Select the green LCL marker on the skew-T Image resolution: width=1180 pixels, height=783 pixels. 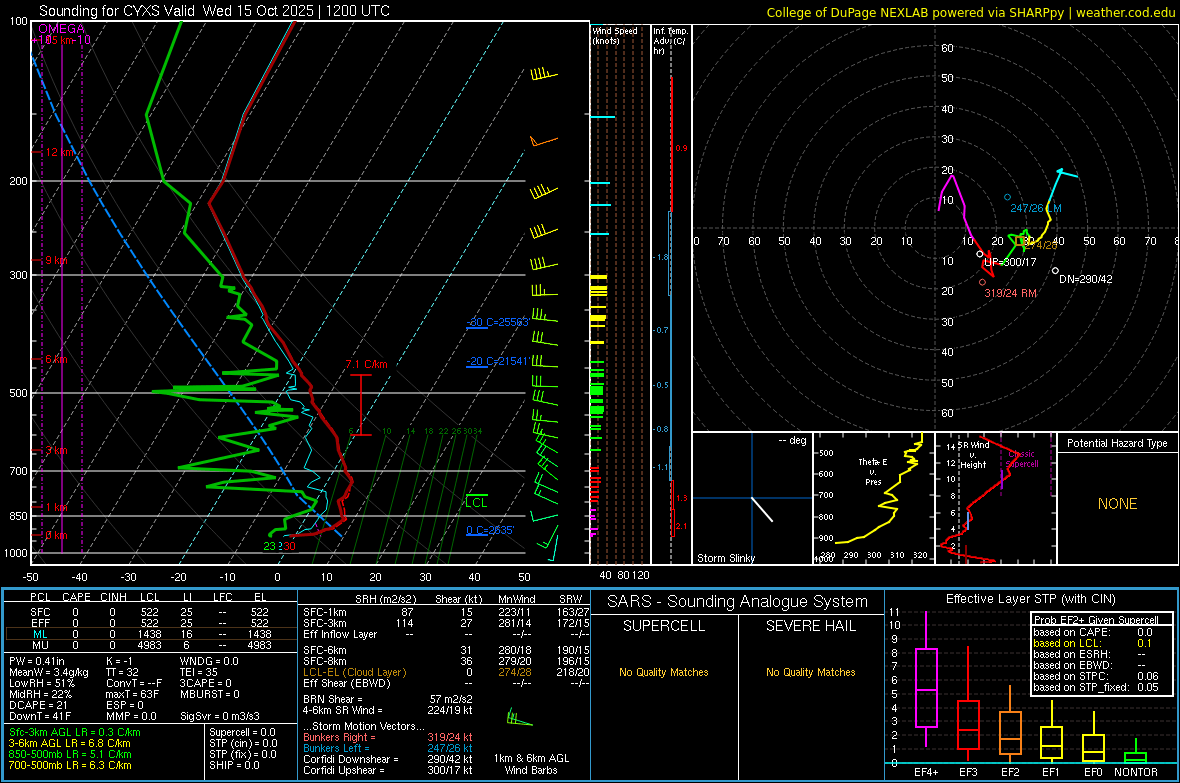coord(476,501)
